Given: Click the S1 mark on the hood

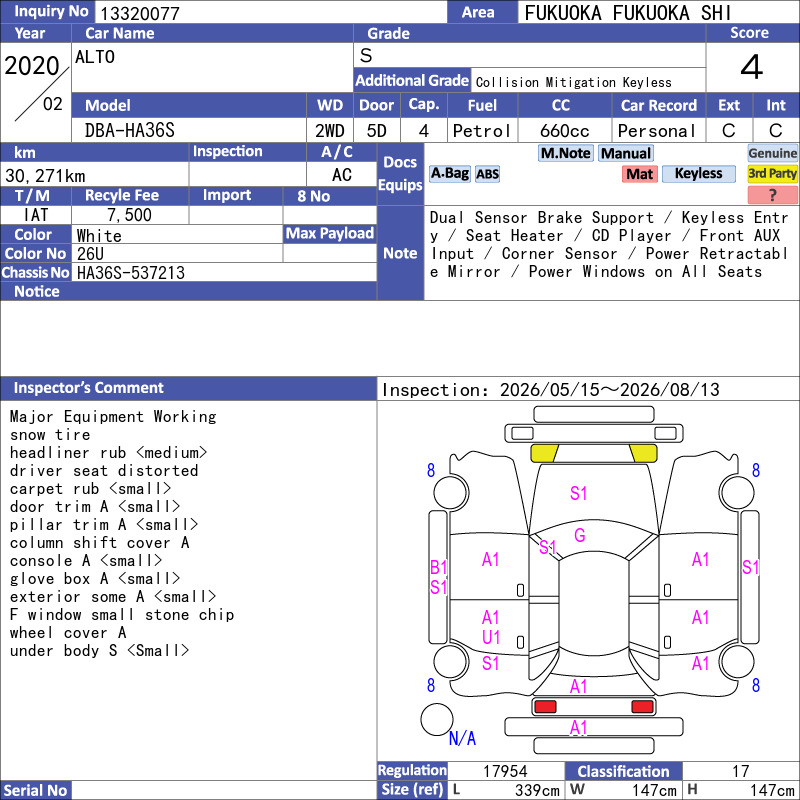Looking at the screenshot, I should (x=579, y=493).
